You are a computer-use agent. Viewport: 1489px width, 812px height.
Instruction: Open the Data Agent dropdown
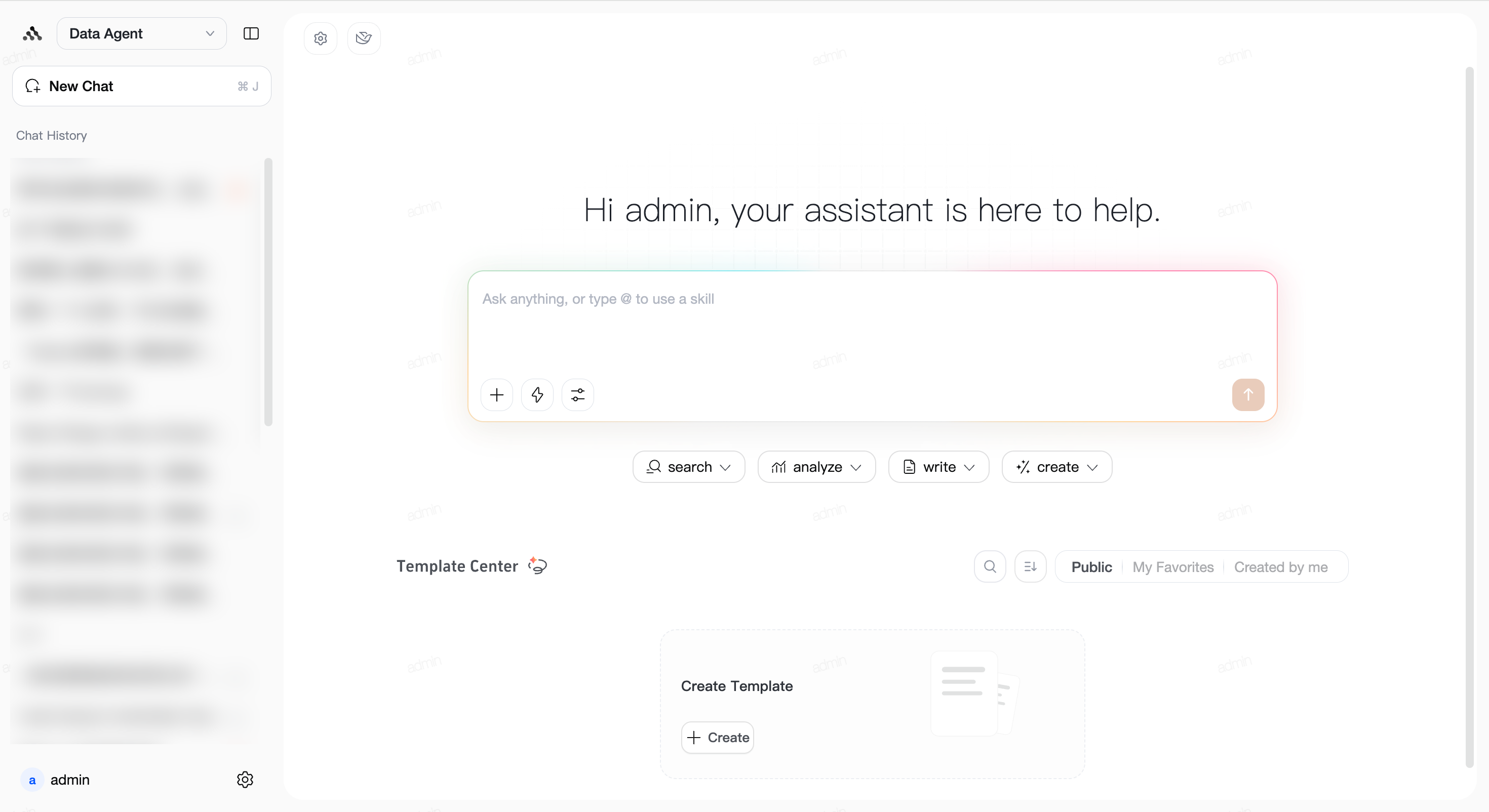(142, 33)
